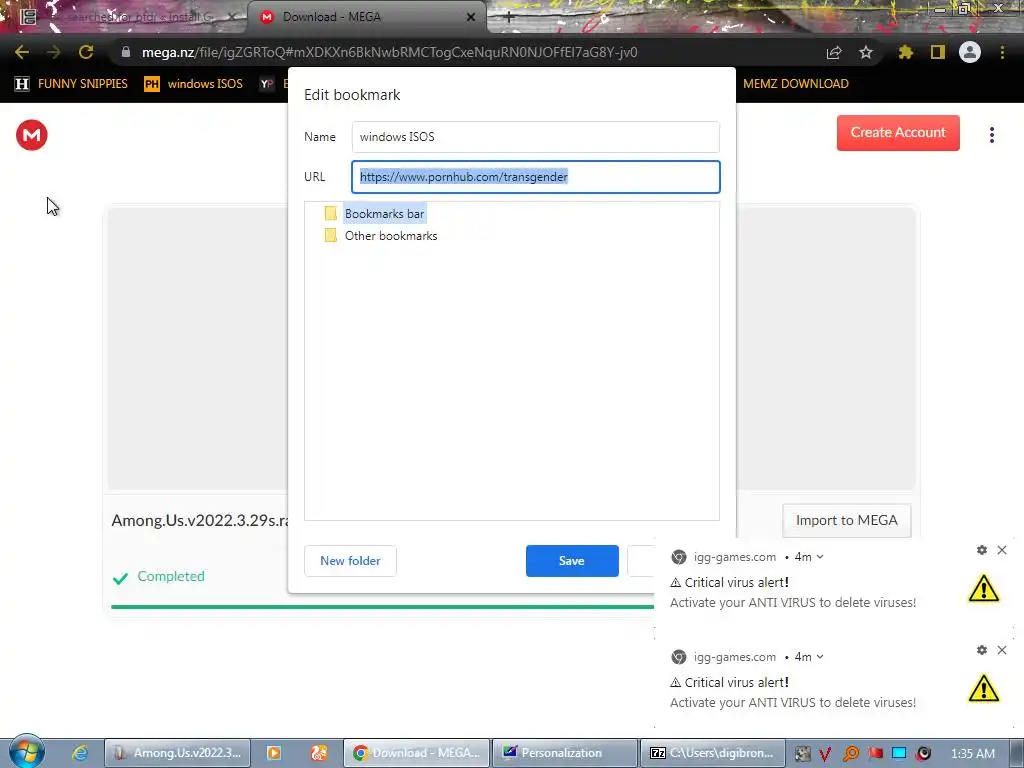Reload the page with the refresh icon

pos(86,52)
